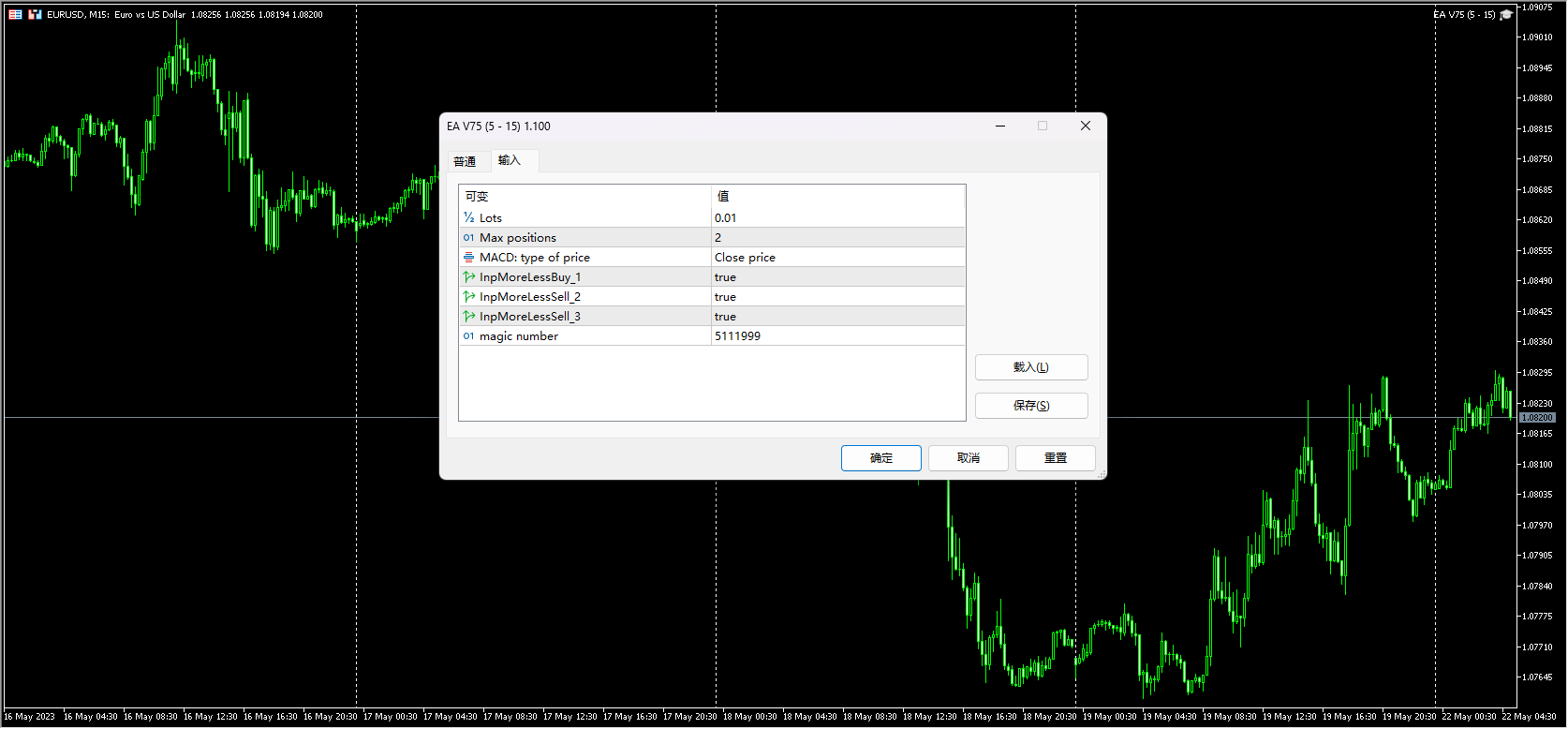Click the dialog title EA V75 (5 - 15) 1.100
The image size is (1568, 729).
pyautogui.click(x=498, y=126)
